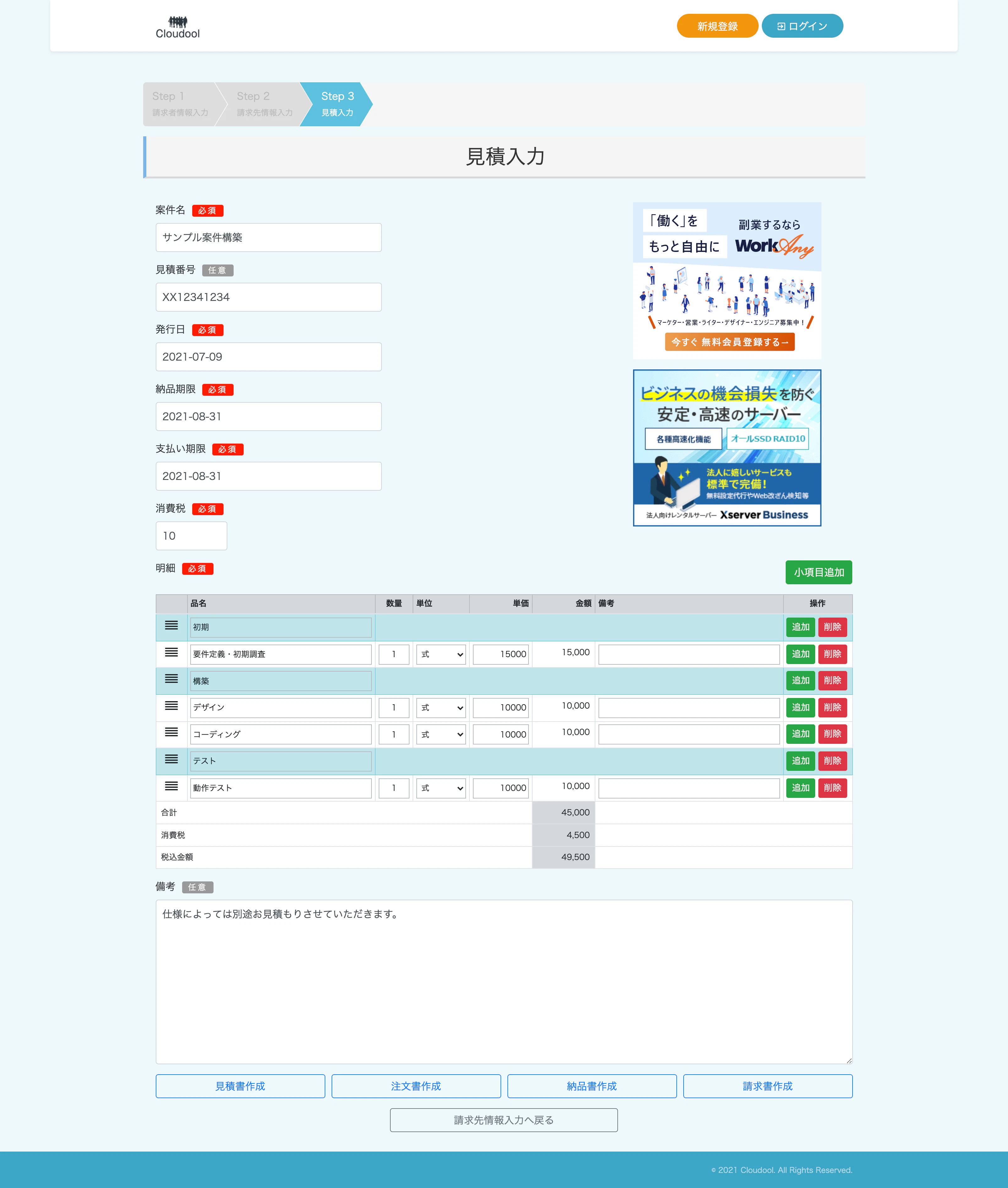This screenshot has width=1008, height=1188.
Task: Select Step 3 見積入力 tab
Action: (x=337, y=104)
